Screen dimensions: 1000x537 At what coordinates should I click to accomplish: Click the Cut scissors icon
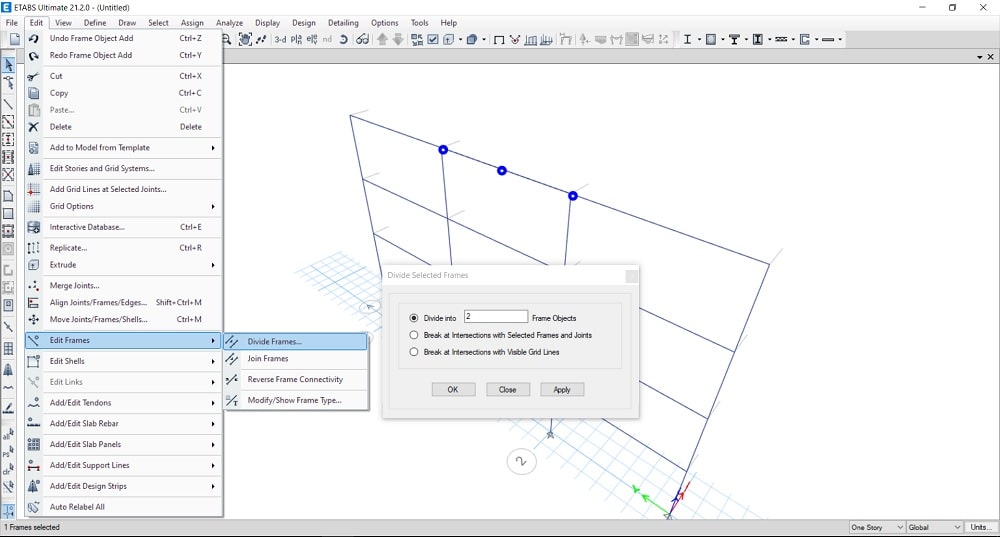(34, 76)
